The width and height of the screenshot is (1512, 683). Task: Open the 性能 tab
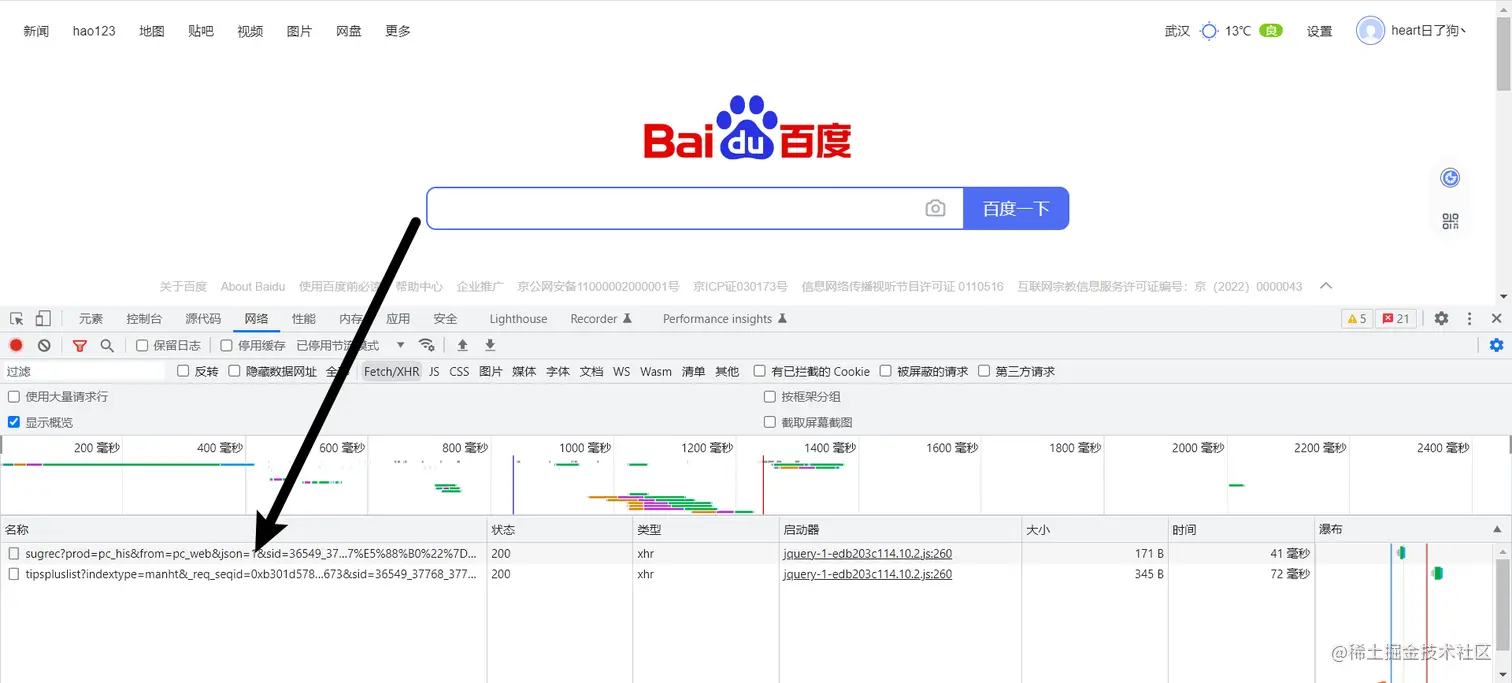[304, 319]
